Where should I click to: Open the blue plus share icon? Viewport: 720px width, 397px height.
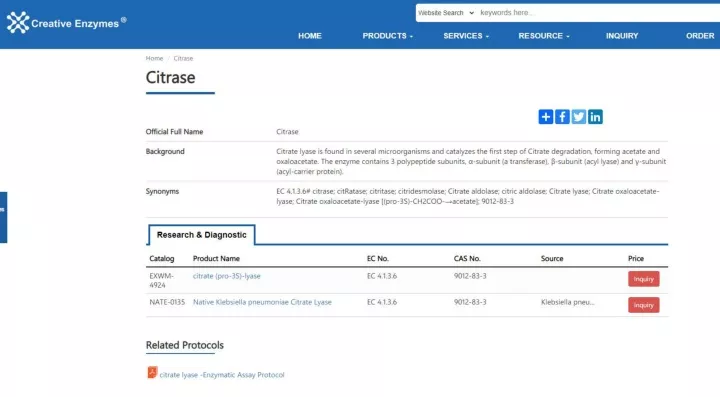(x=546, y=117)
